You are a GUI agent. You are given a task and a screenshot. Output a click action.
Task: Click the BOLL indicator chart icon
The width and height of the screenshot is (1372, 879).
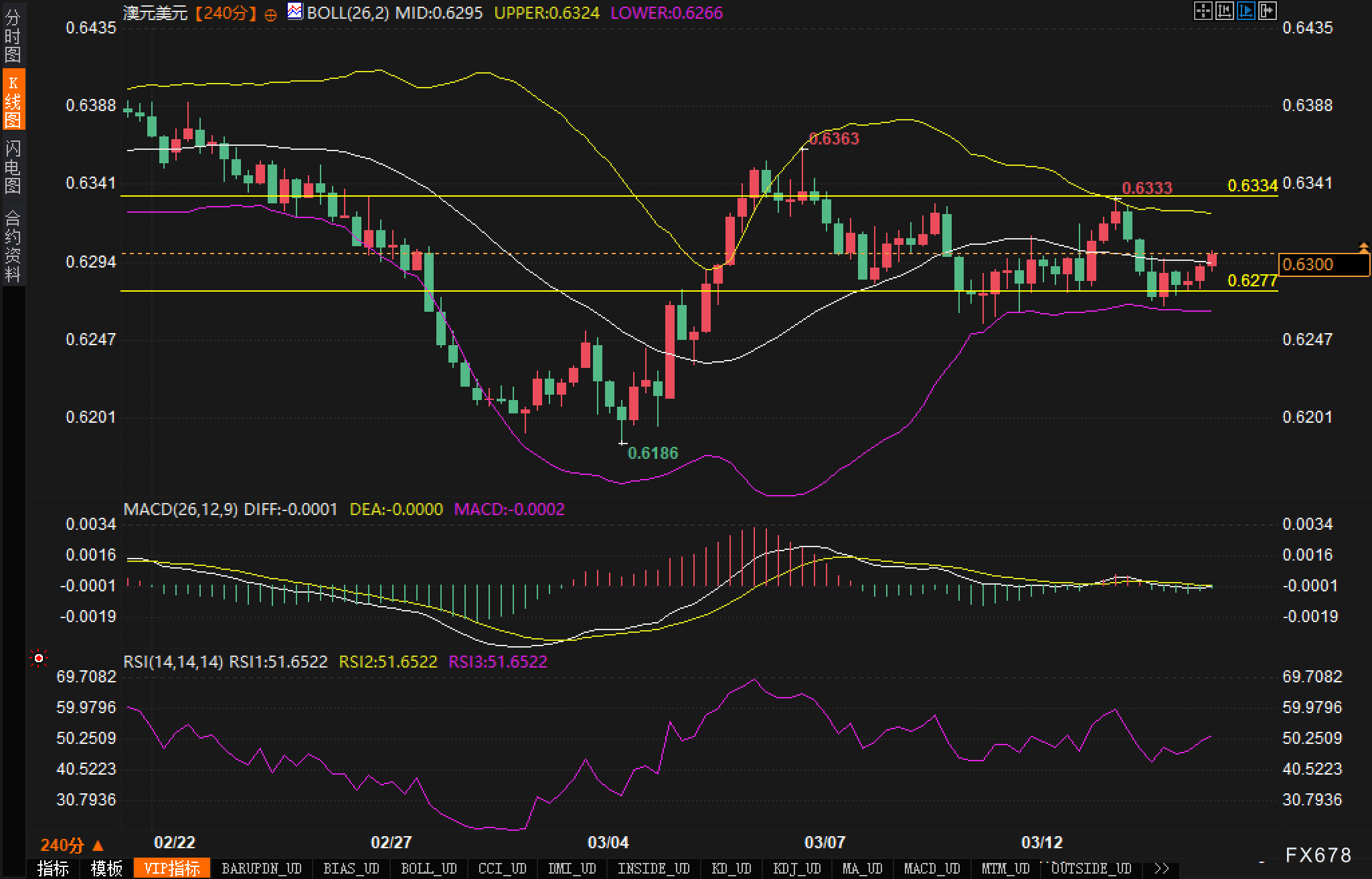pos(294,11)
